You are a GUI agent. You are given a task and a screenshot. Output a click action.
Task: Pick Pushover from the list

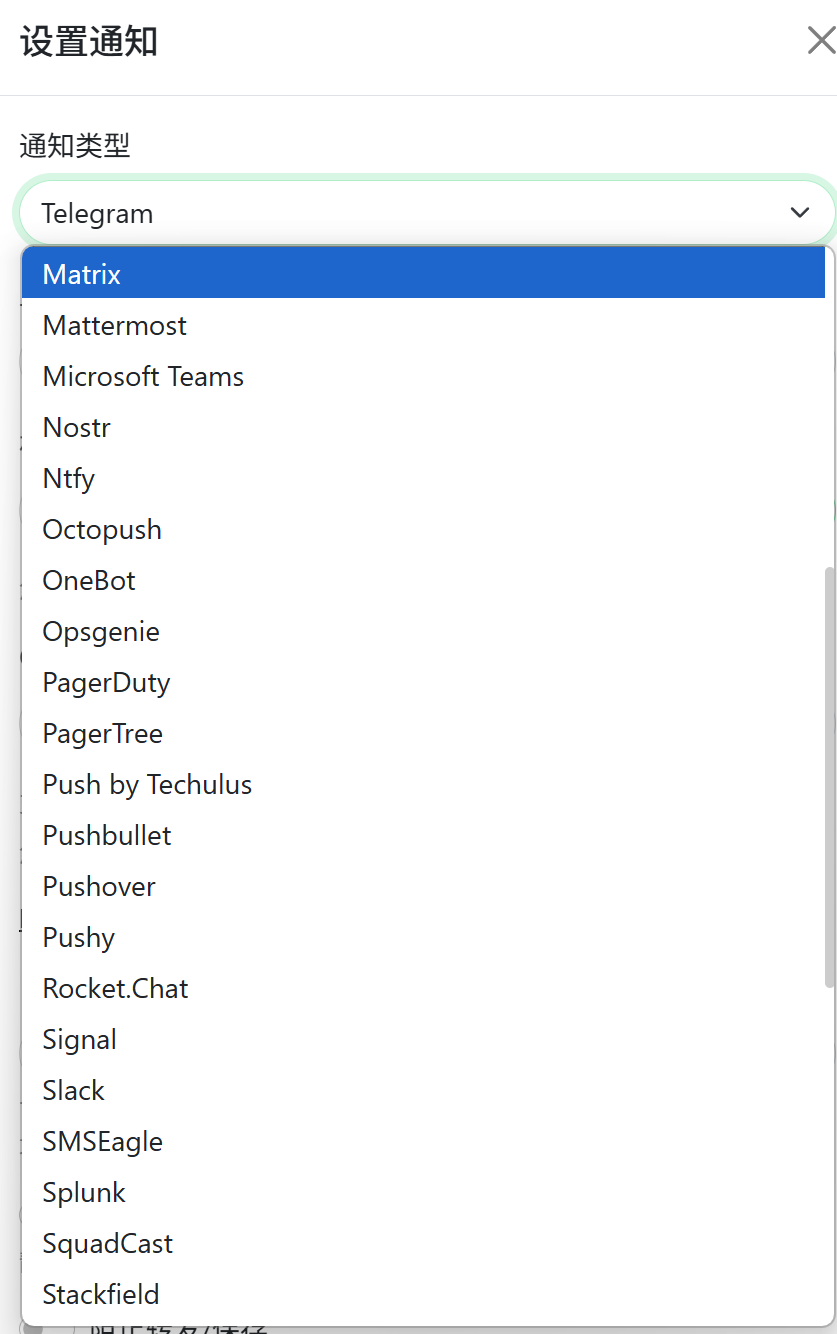pos(99,886)
